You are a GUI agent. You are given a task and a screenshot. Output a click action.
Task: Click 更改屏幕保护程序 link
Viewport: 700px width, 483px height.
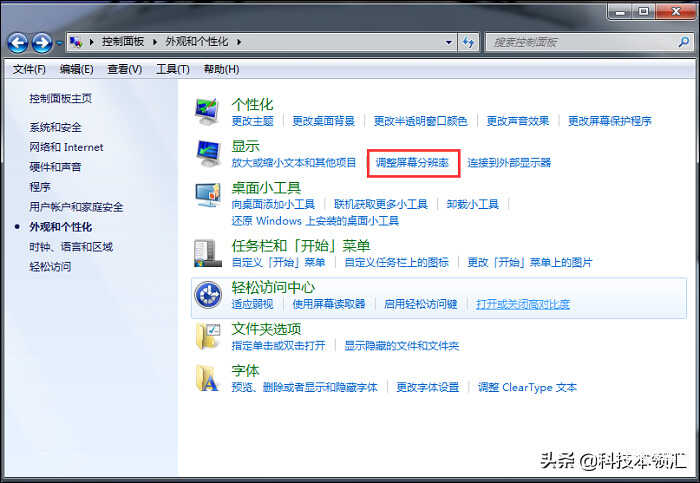point(609,121)
